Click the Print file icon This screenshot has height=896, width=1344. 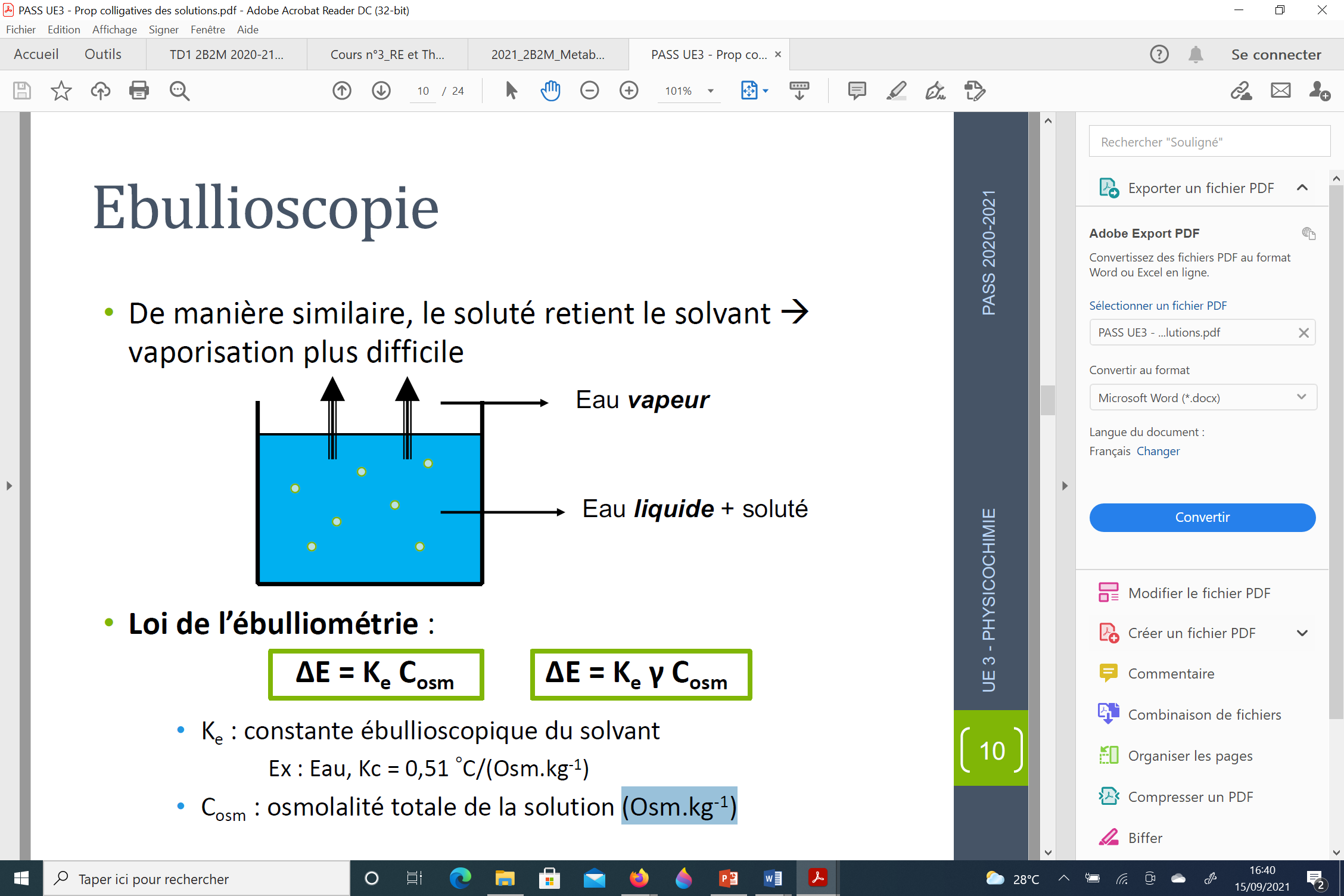[139, 91]
